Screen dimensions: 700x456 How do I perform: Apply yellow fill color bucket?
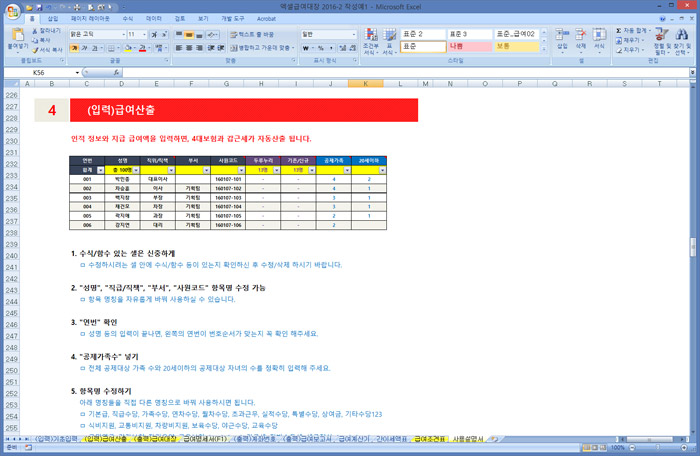tap(128, 48)
